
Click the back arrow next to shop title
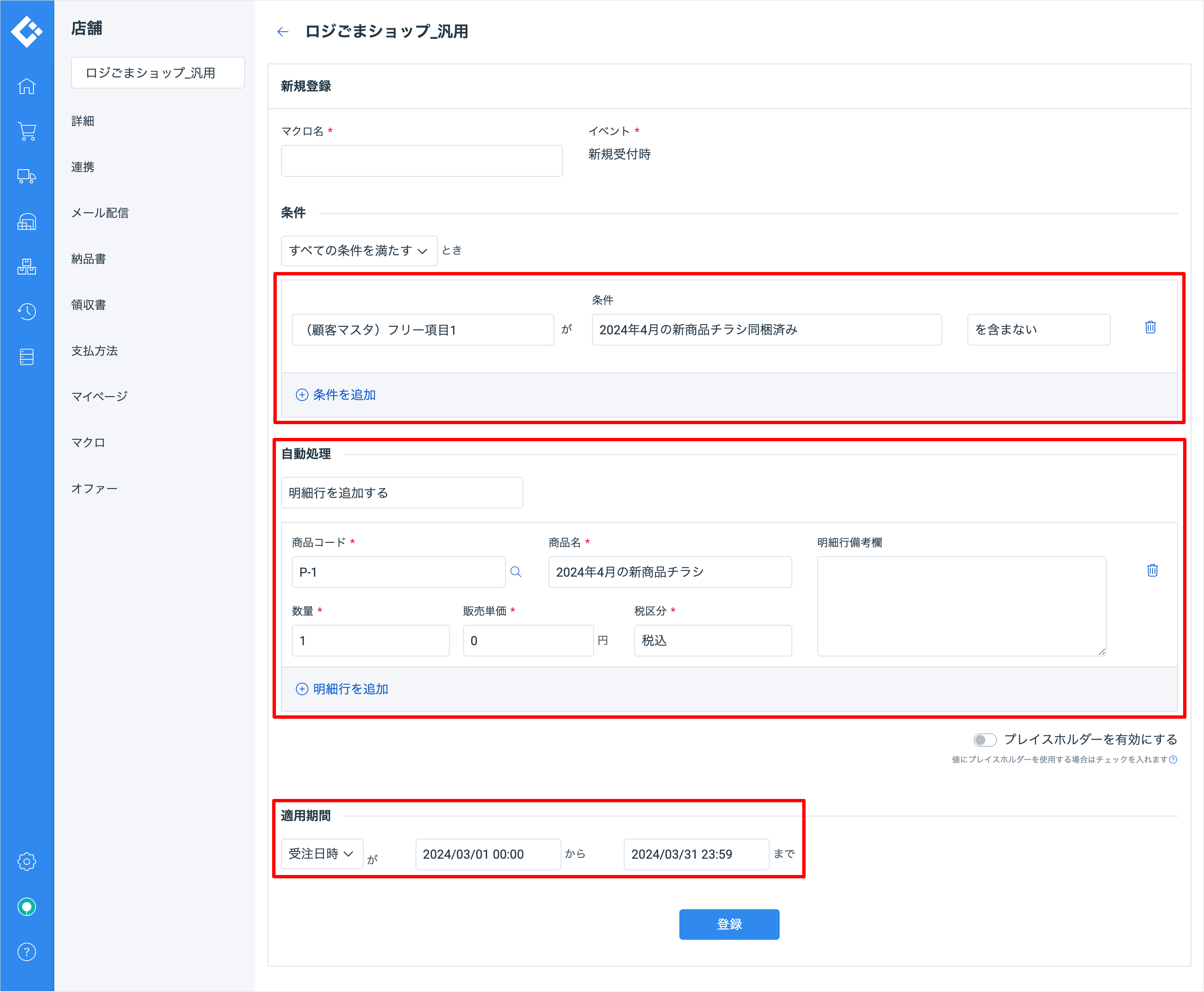tap(283, 31)
